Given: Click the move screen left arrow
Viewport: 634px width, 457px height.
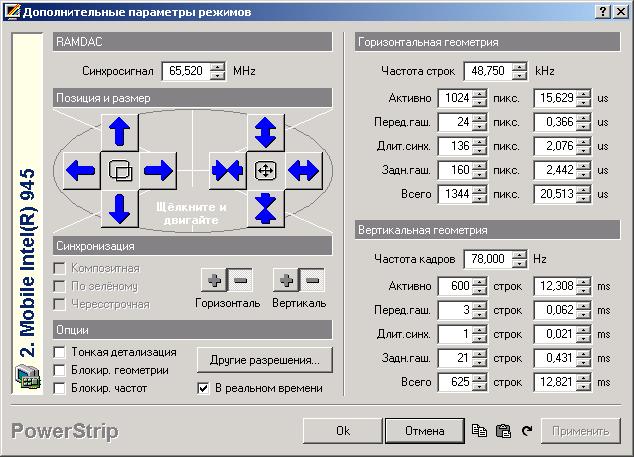Looking at the screenshot, I should [x=81, y=171].
